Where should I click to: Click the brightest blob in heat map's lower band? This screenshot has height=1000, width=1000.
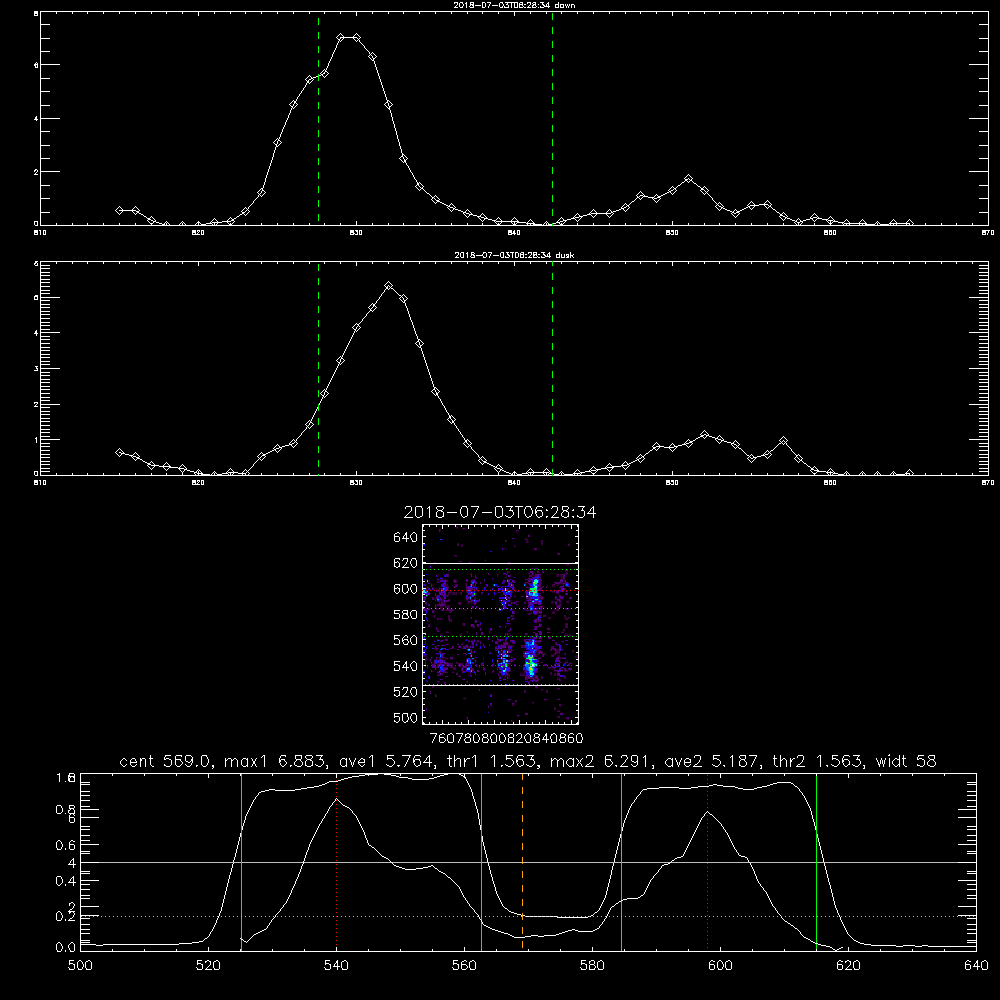click(x=531, y=663)
